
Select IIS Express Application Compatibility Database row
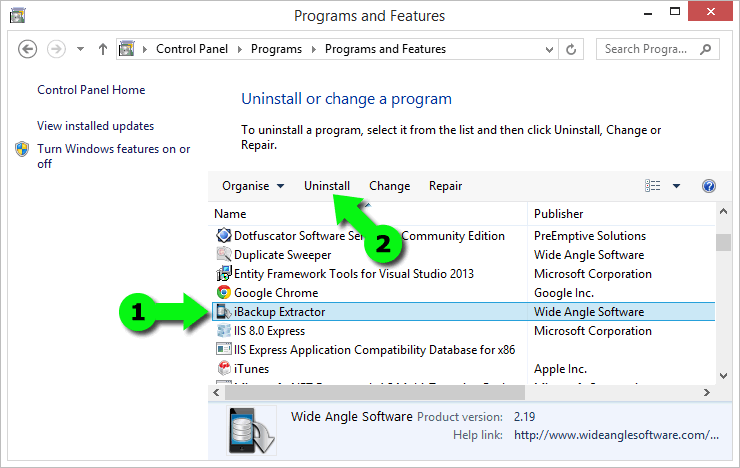click(463, 350)
